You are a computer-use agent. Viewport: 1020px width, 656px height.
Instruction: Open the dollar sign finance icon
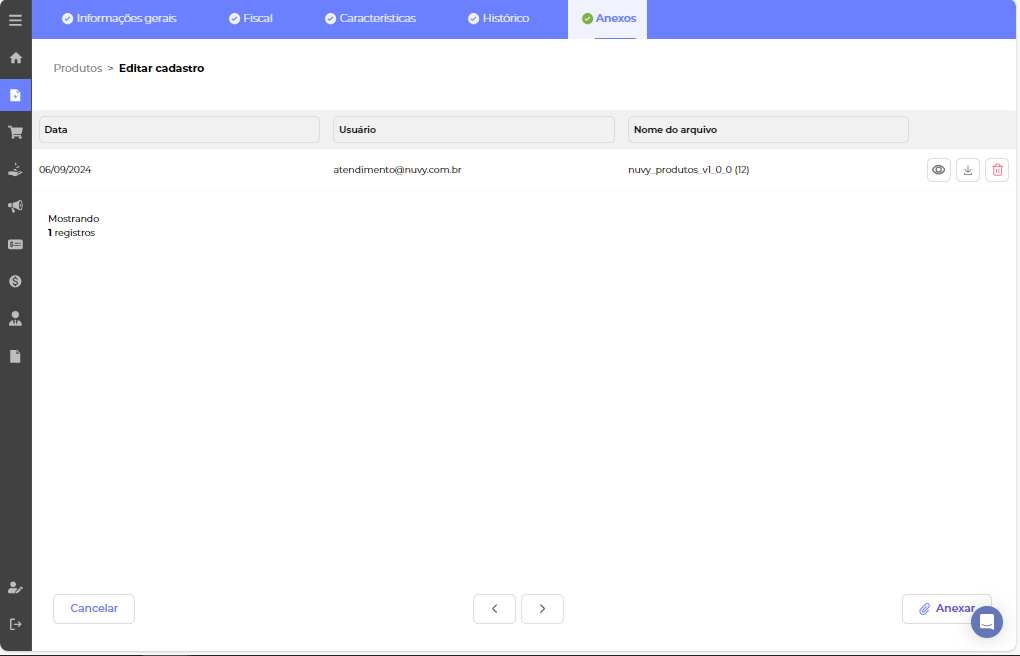(x=15, y=281)
